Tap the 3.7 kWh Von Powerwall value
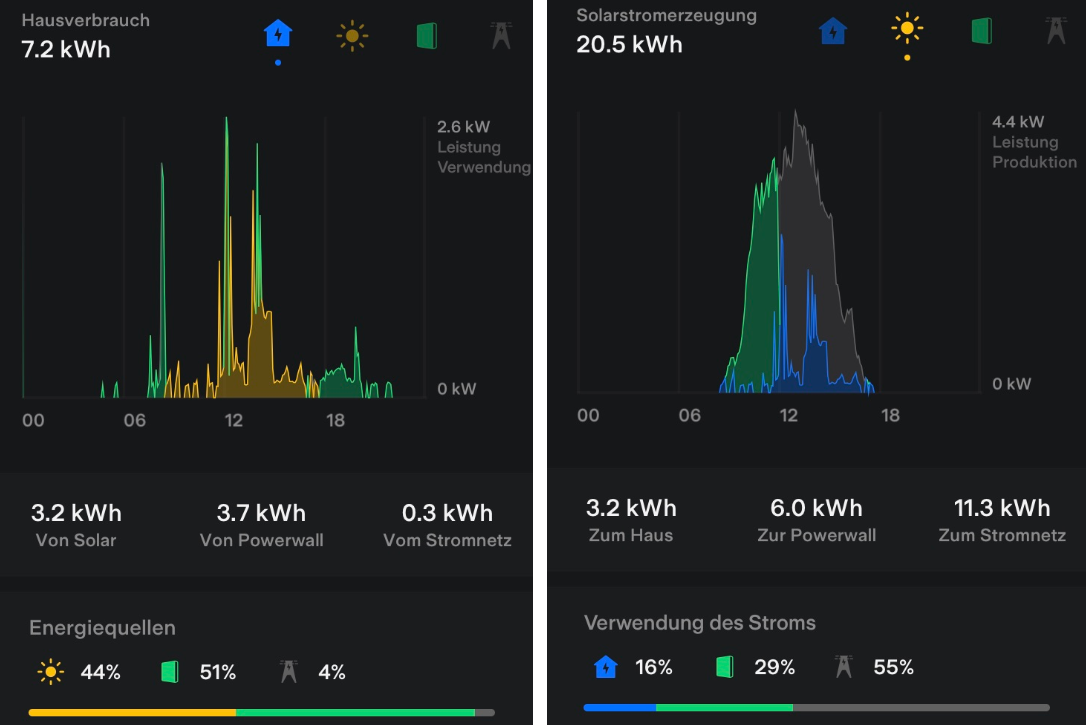This screenshot has height=725, width=1086. [x=261, y=514]
